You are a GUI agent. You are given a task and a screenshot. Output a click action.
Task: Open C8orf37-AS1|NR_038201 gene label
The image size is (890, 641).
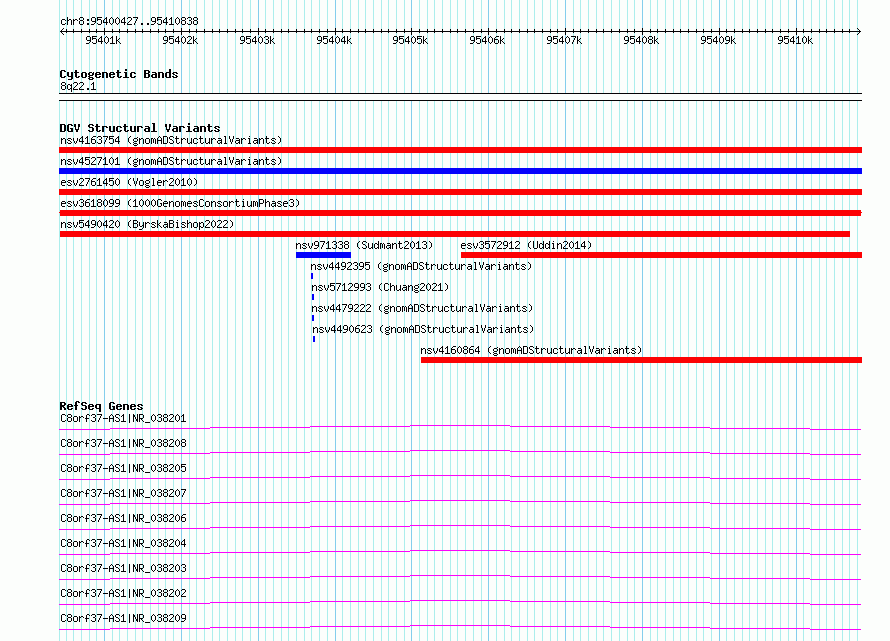(x=123, y=418)
